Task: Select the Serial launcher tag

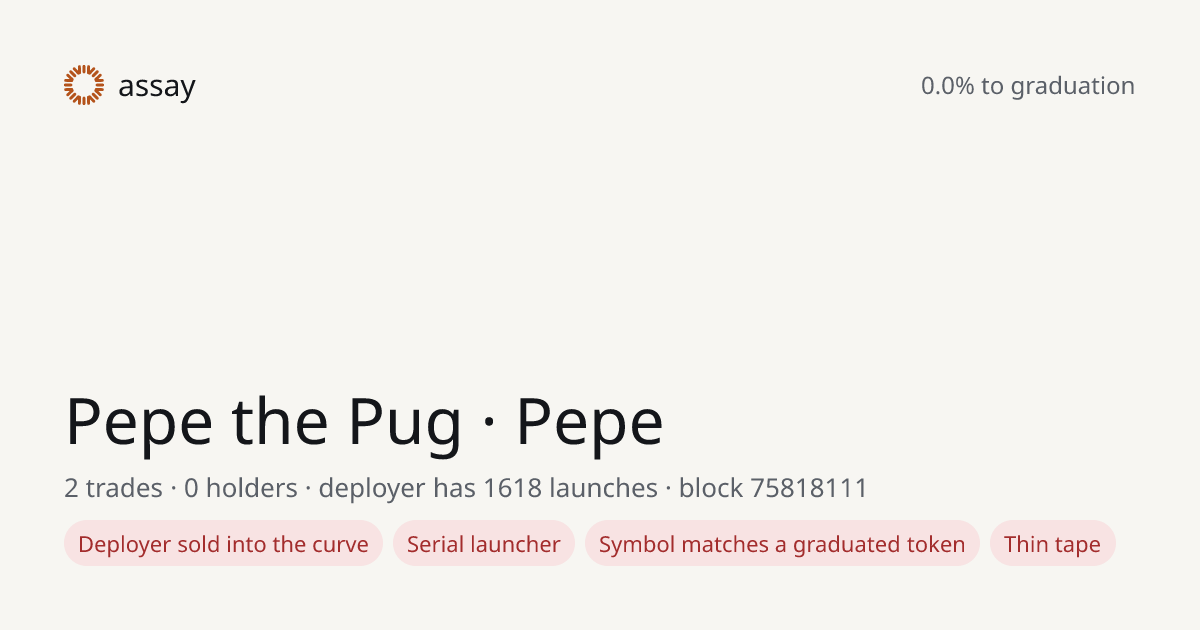Action: [484, 544]
